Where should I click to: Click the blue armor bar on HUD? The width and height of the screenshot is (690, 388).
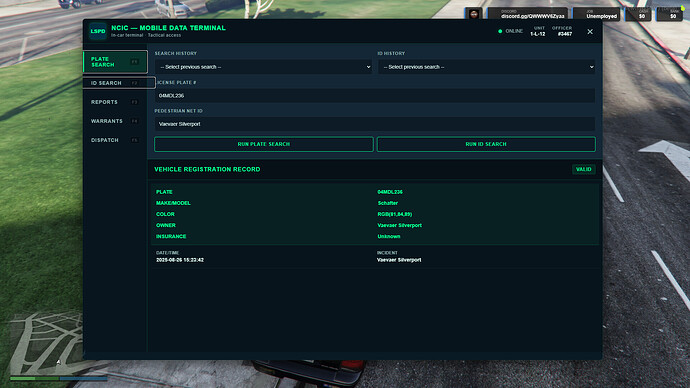(x=84, y=378)
